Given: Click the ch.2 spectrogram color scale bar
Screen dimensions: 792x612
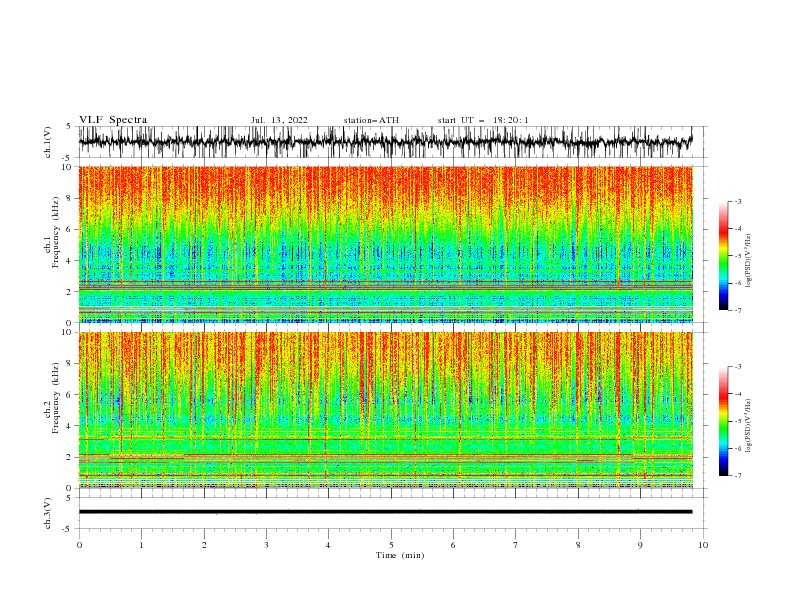Looking at the screenshot, I should [723, 421].
